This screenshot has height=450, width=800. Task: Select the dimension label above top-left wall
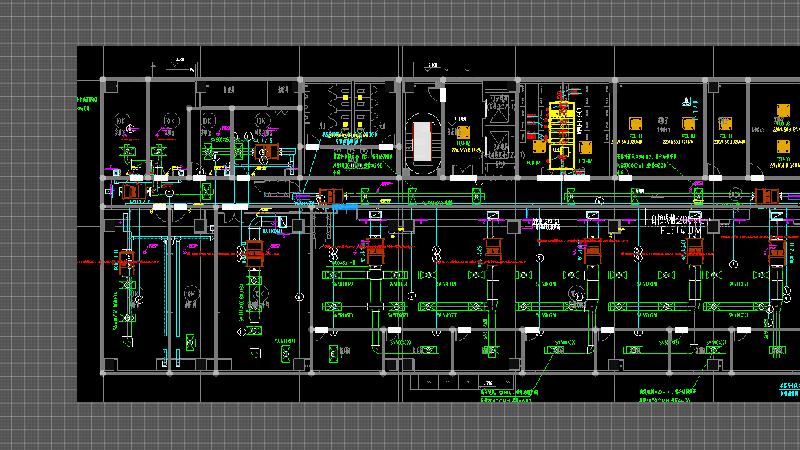pyautogui.click(x=178, y=62)
